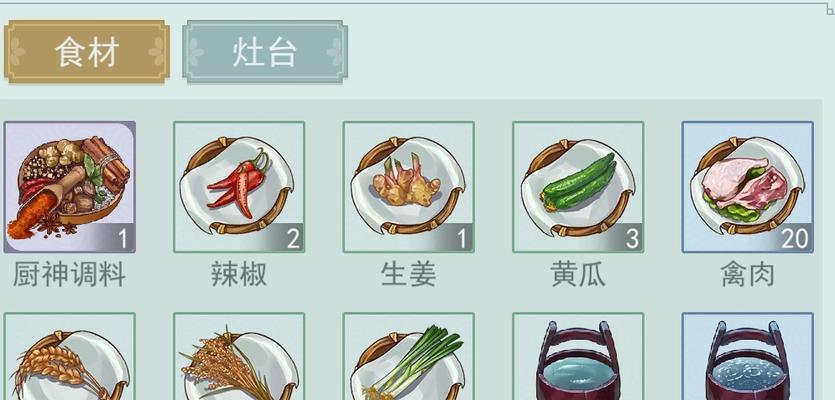Pick the 辣椒 red chili ingredient
Screen dimensions: 835x400
(x=239, y=187)
